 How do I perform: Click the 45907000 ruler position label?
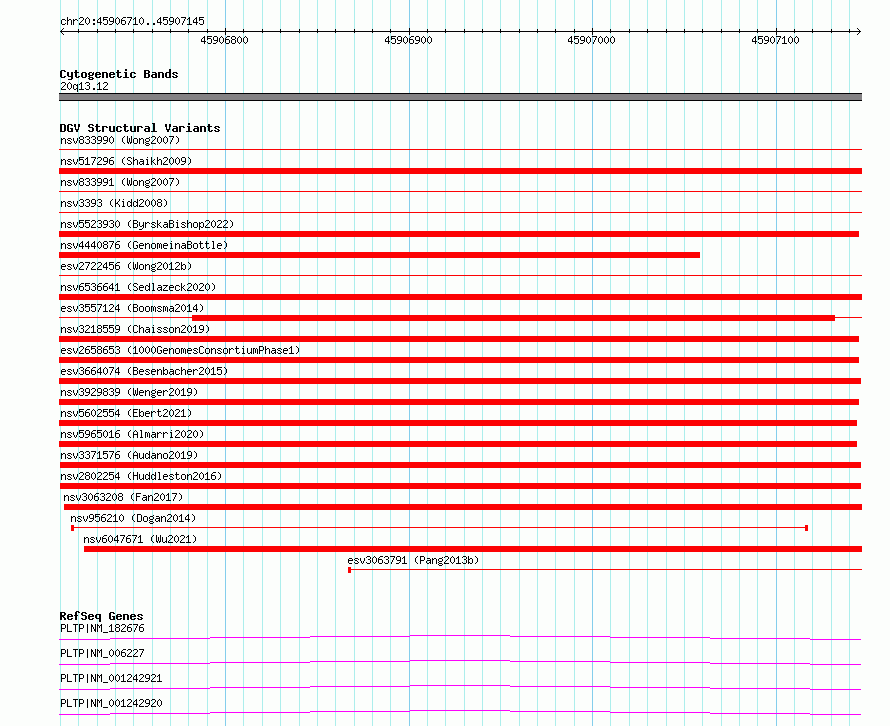591,40
